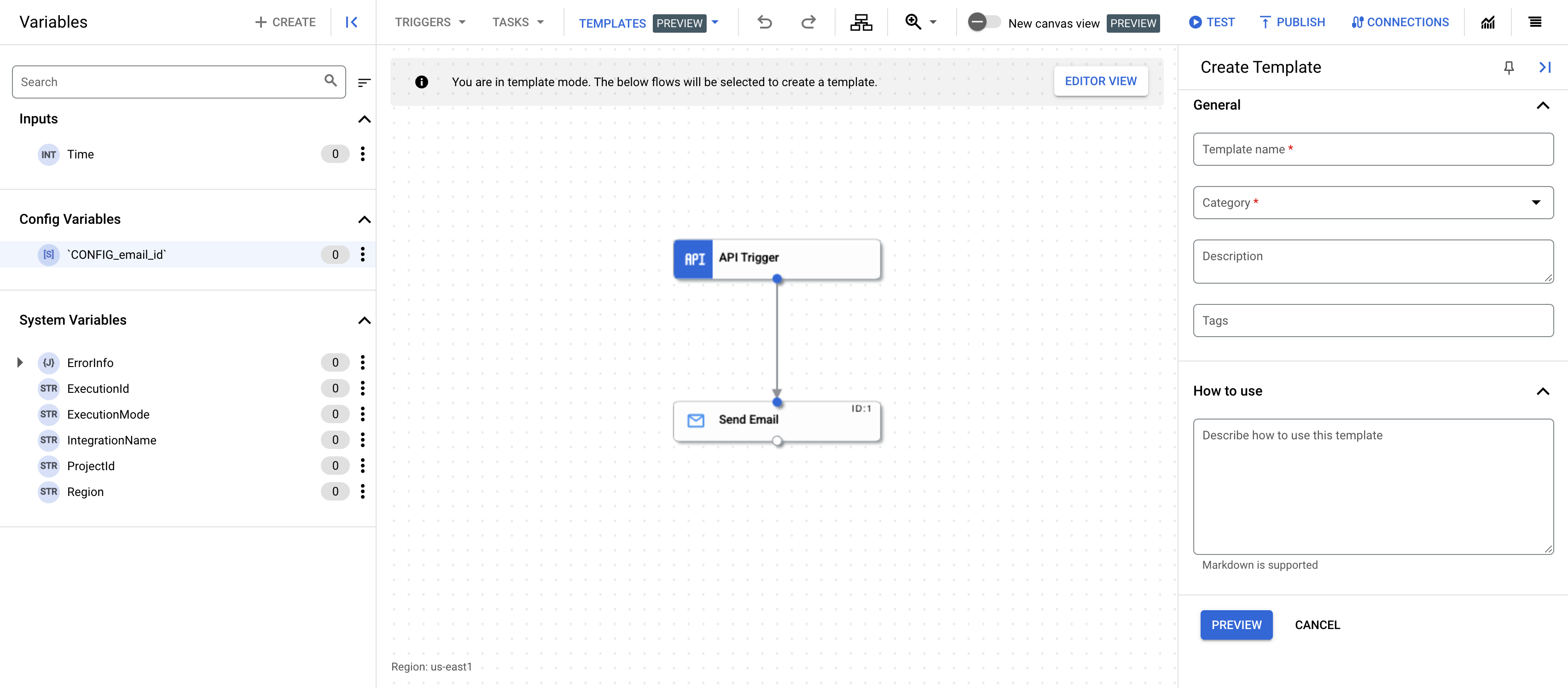Screen dimensions: 1568x688
Task: Click the Send Email node icon
Action: coord(697,419)
